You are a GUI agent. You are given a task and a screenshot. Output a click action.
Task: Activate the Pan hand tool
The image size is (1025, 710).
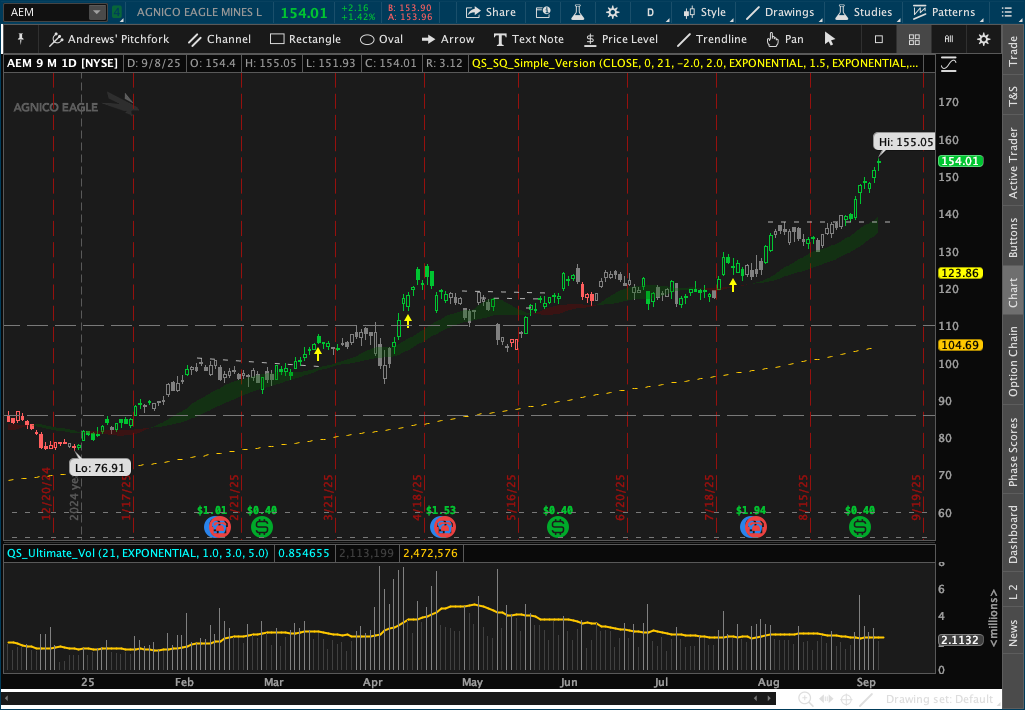click(784, 39)
